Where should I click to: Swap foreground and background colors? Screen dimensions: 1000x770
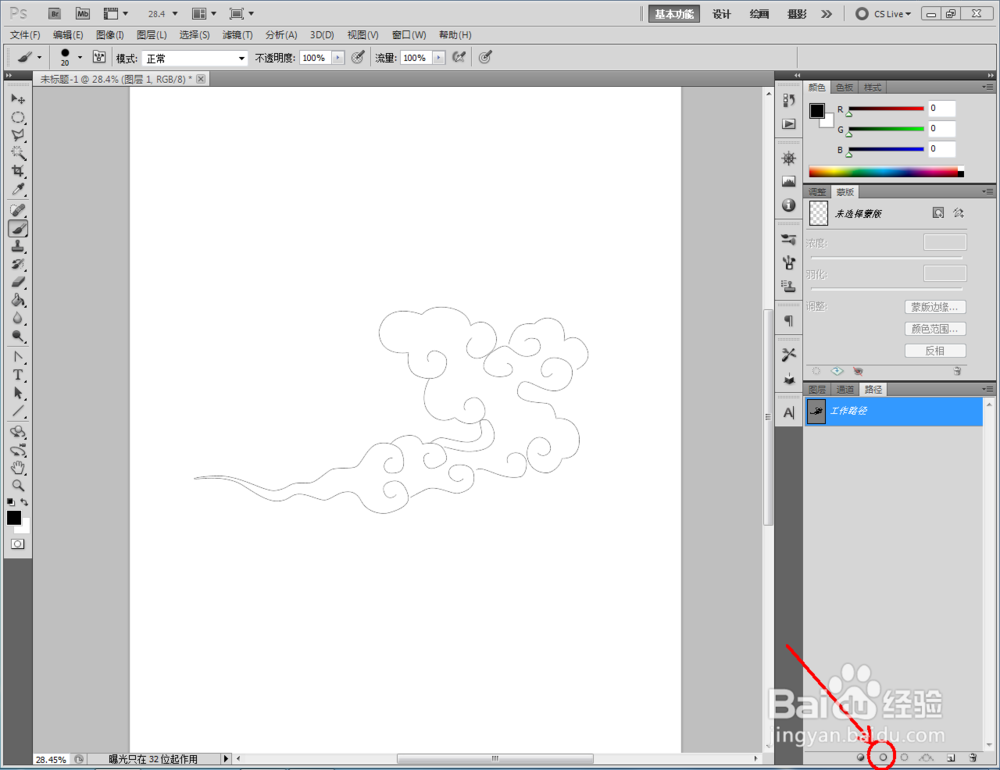[x=24, y=502]
